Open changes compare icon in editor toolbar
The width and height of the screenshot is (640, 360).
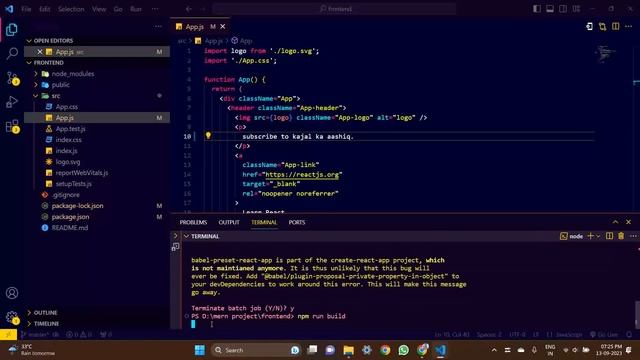point(602,27)
